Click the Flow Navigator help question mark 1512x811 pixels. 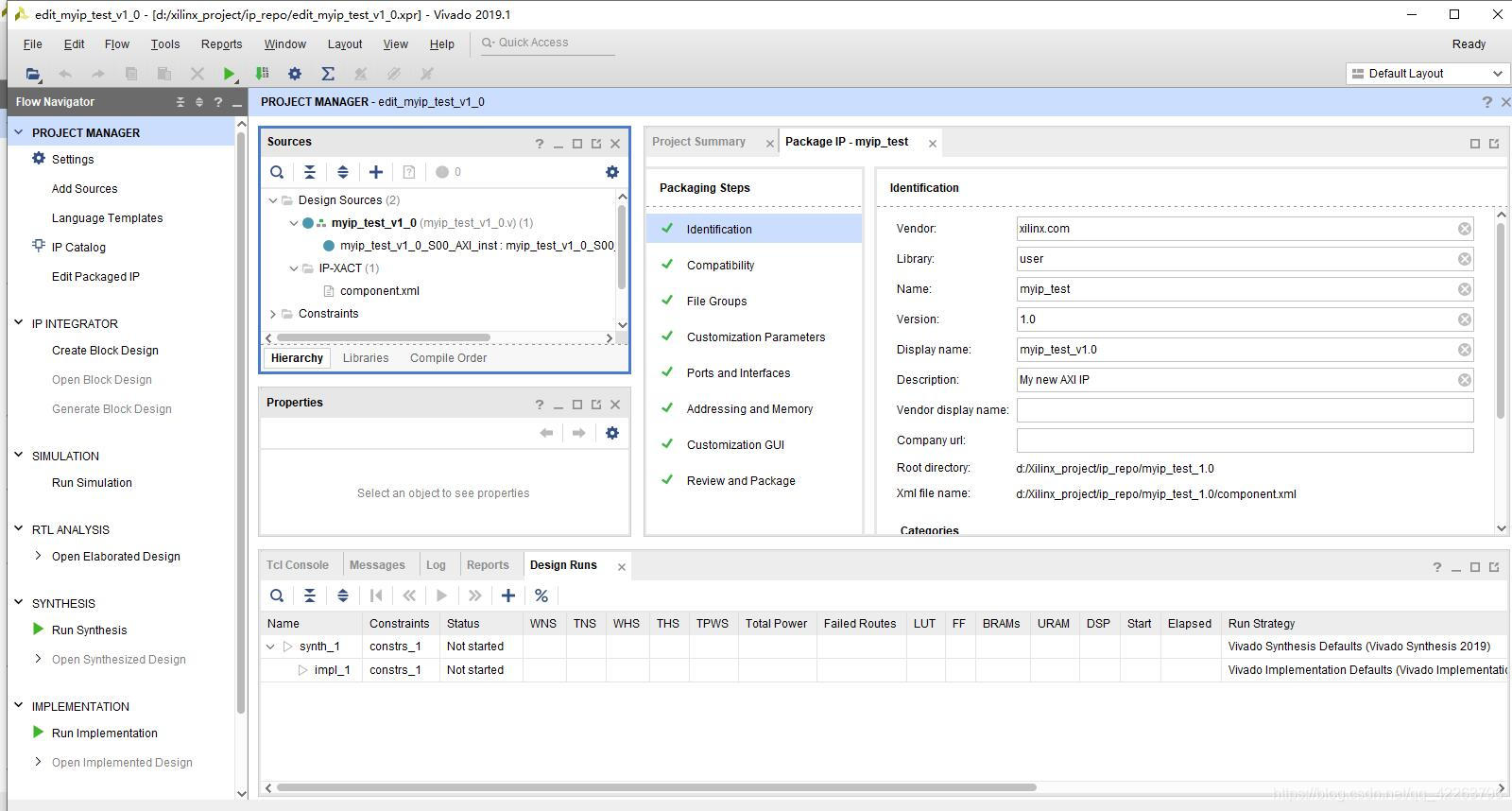coord(218,102)
